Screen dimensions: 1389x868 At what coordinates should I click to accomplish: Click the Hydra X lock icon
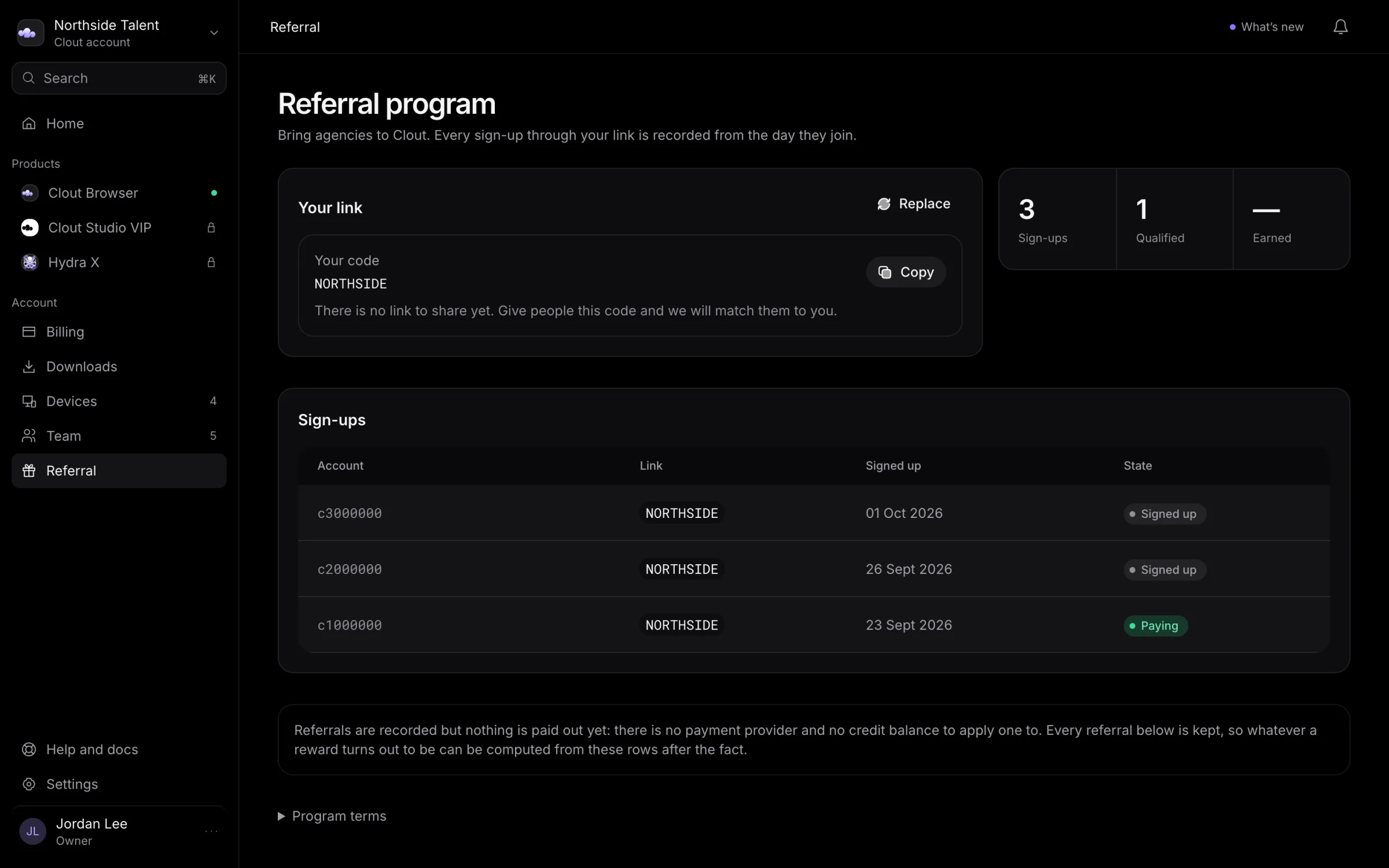(x=211, y=262)
